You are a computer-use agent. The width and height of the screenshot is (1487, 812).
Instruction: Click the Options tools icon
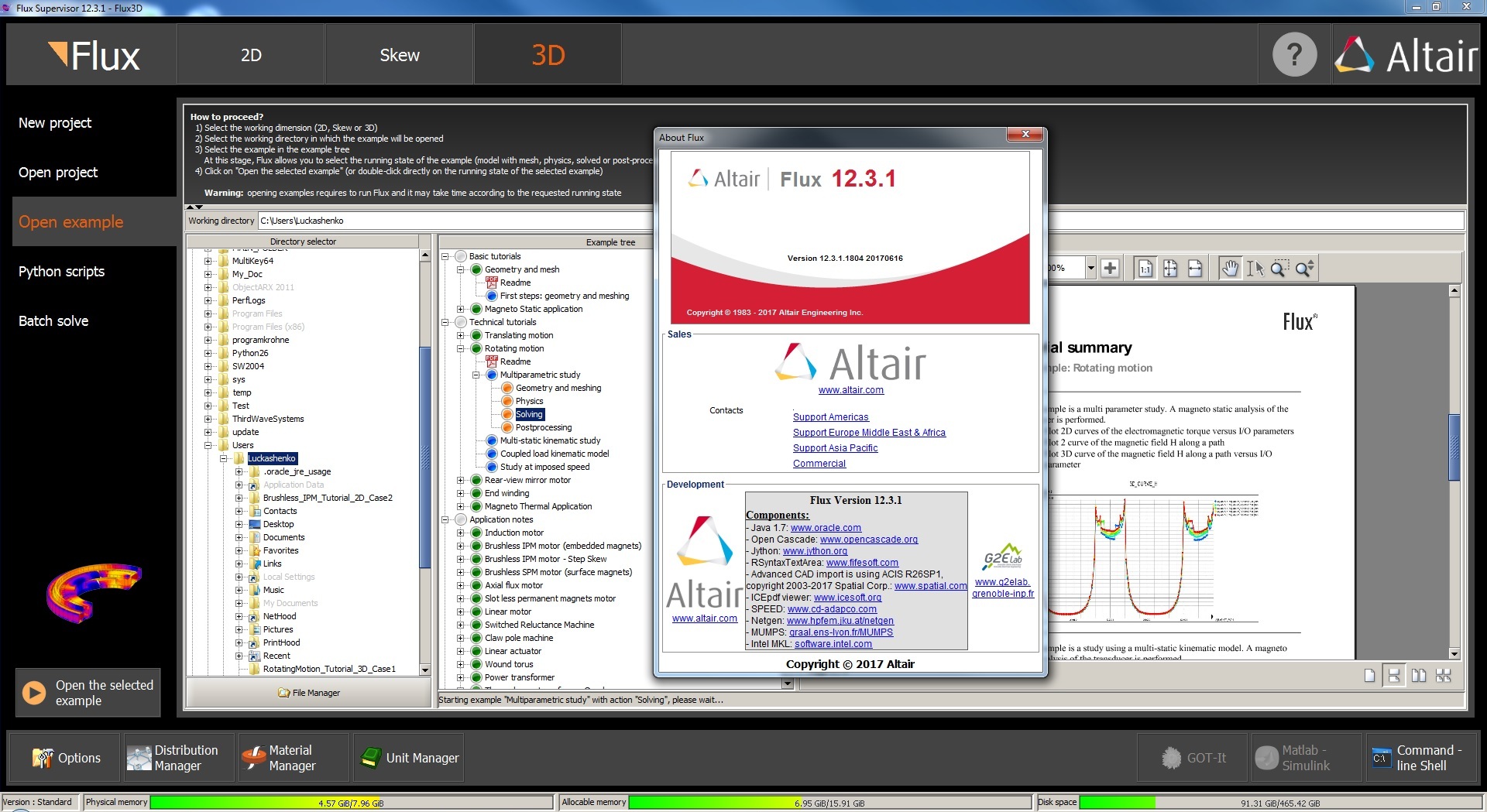pyautogui.click(x=43, y=758)
